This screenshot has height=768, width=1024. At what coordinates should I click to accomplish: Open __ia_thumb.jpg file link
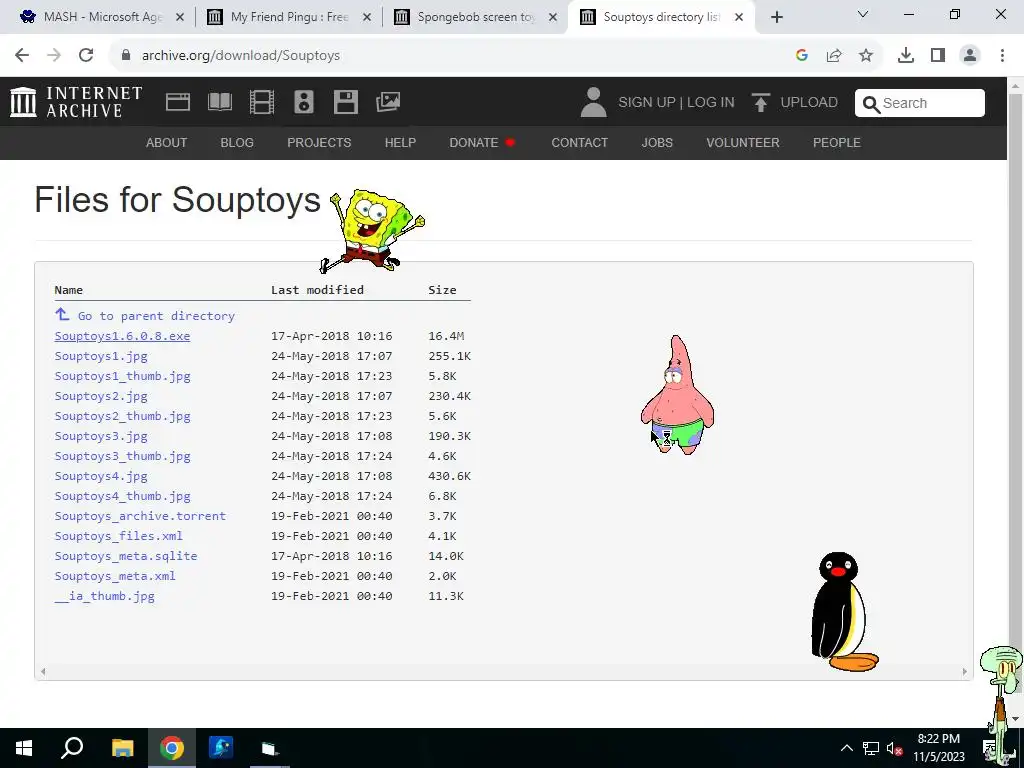(x=104, y=596)
